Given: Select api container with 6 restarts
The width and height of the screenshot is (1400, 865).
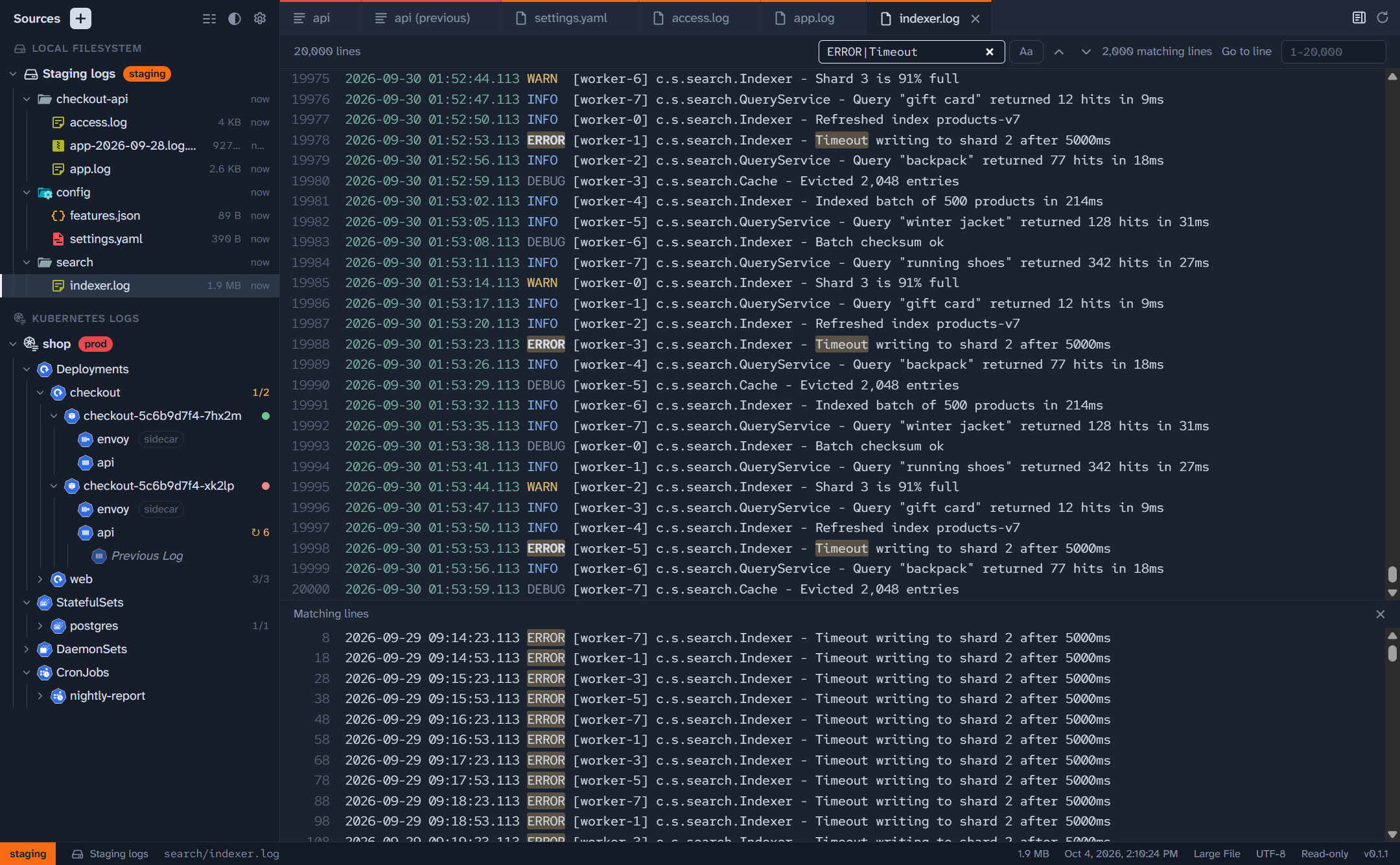Looking at the screenshot, I should pos(139,533).
